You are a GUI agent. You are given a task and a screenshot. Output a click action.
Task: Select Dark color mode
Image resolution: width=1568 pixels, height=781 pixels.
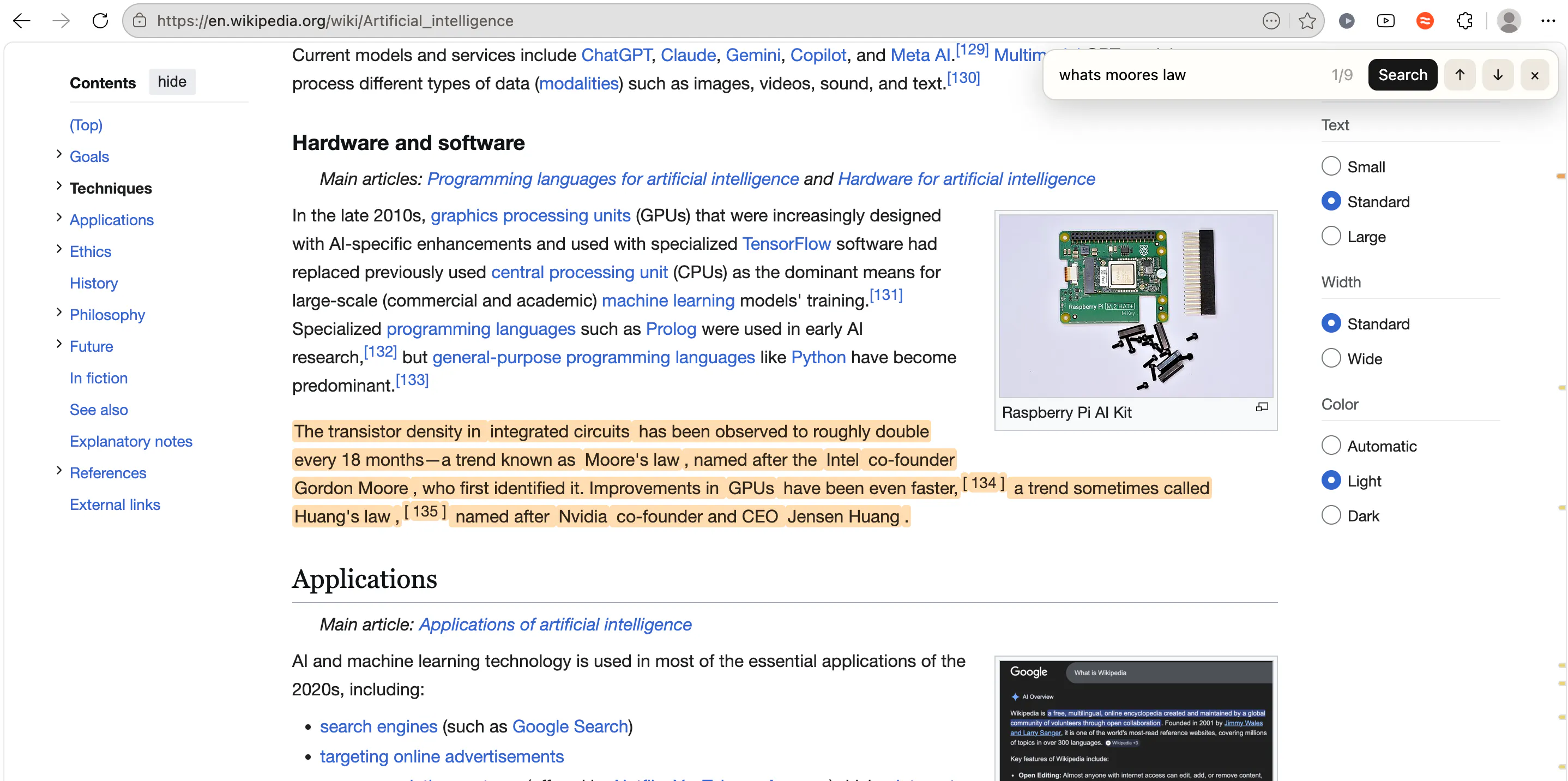click(x=1331, y=515)
